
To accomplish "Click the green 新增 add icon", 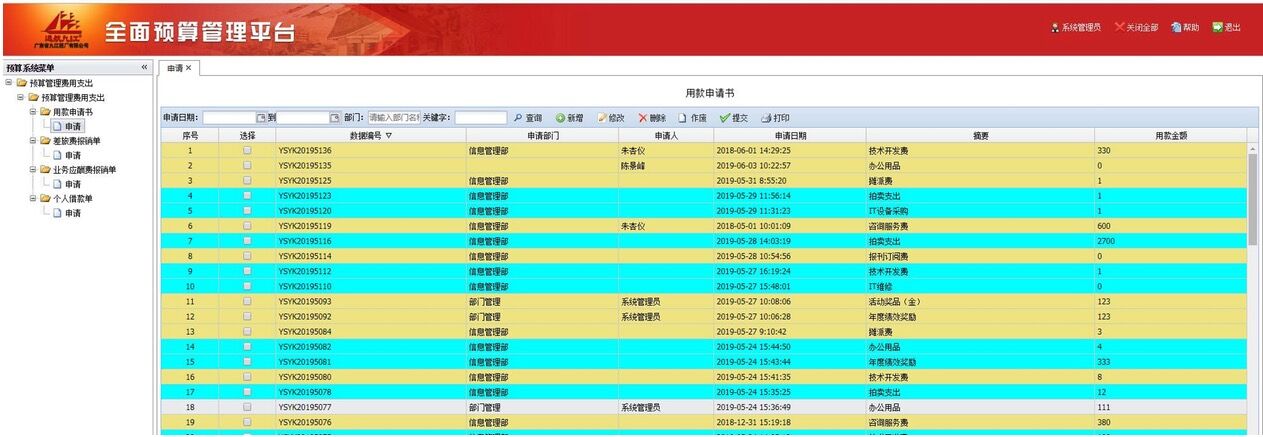I will pos(561,118).
